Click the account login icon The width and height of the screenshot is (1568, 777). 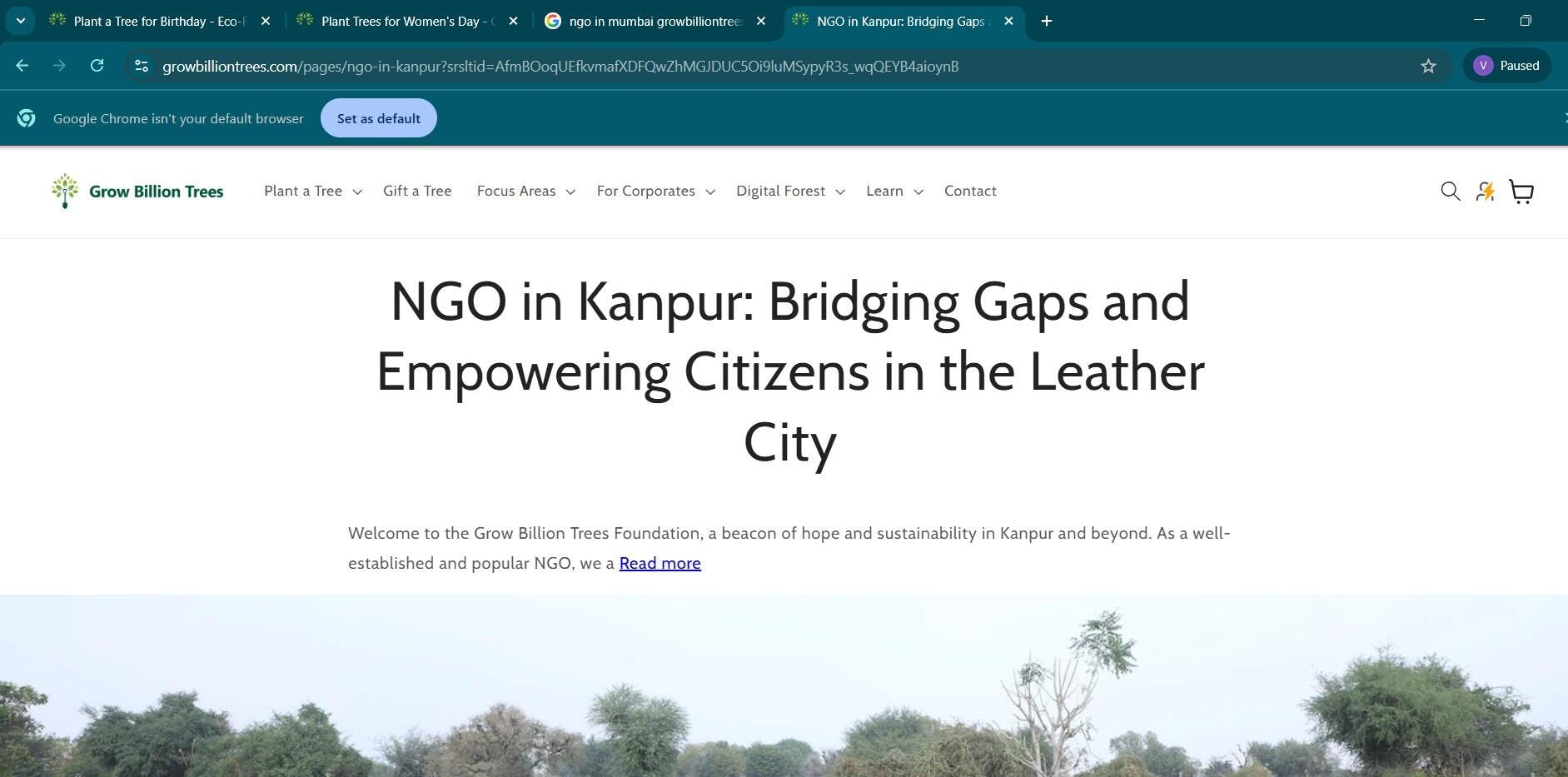pos(1486,192)
